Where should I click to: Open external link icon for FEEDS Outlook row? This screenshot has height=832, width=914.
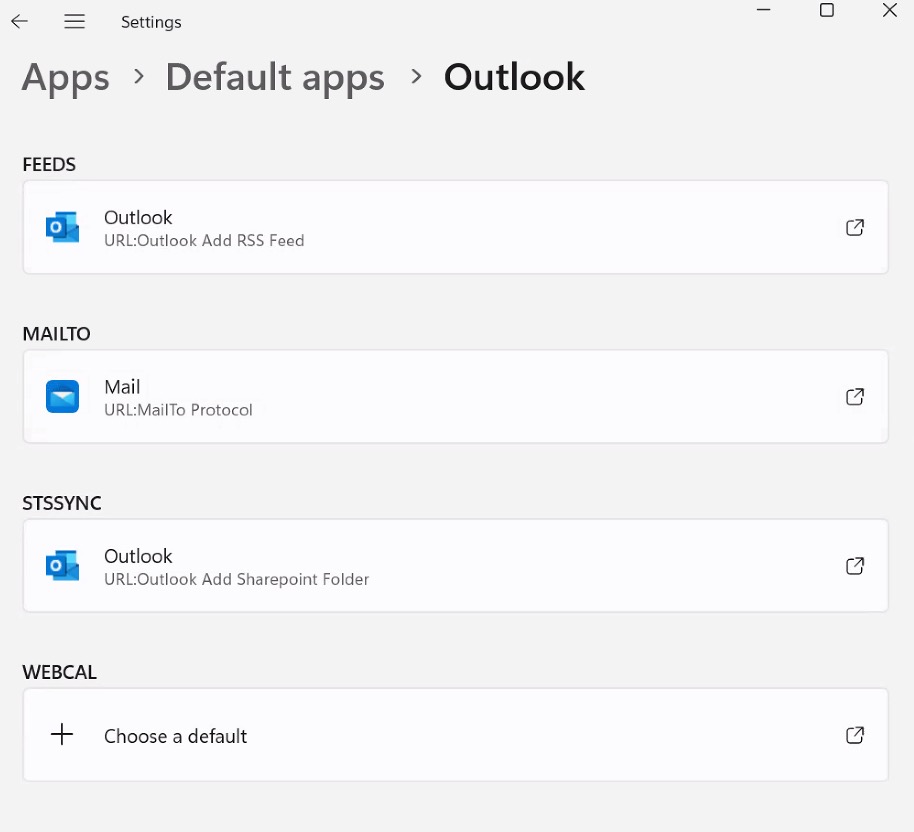[x=855, y=227]
